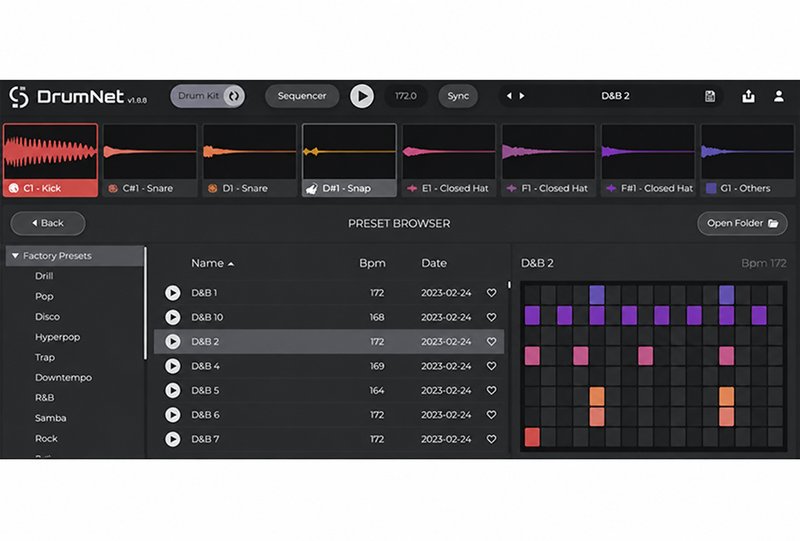The image size is (800, 541).
Task: Click the DrumNet logo icon
Action: tap(19, 96)
